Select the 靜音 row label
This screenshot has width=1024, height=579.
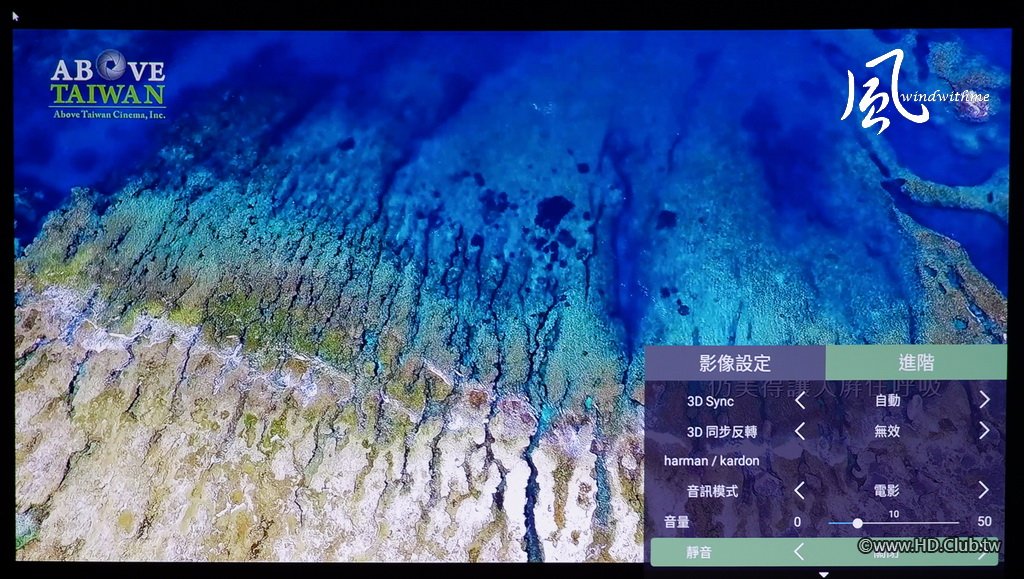pos(699,553)
